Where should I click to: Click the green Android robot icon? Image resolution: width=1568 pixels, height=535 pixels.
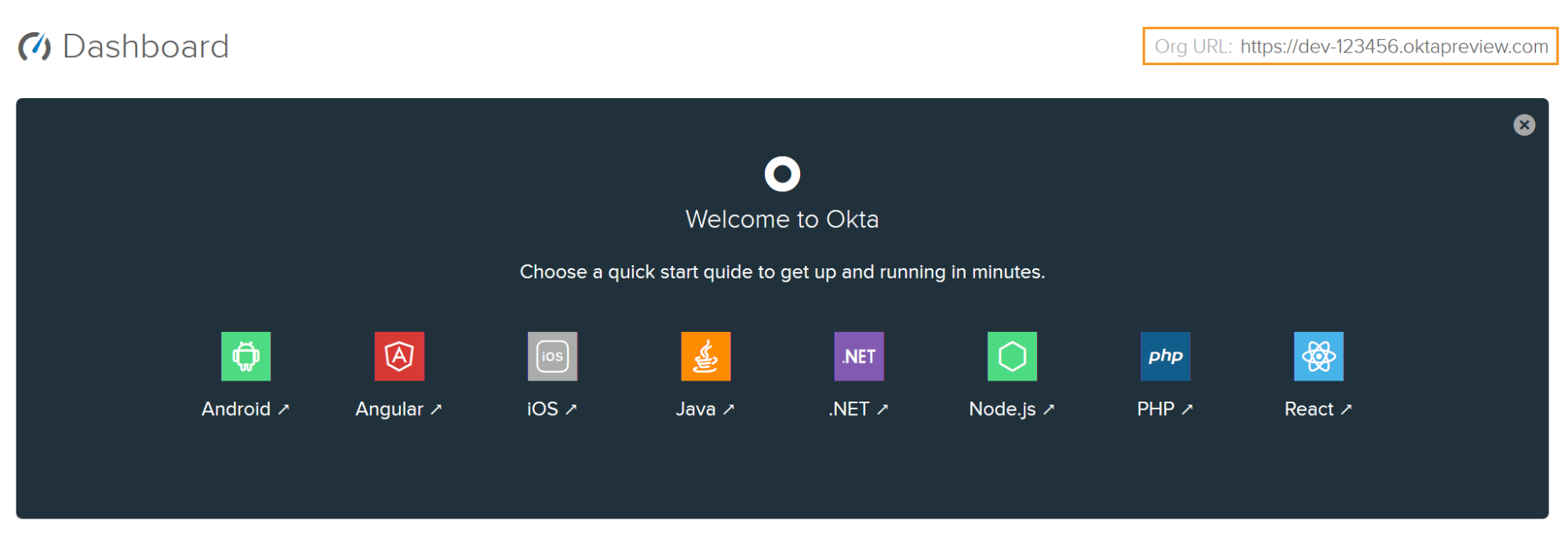[246, 356]
